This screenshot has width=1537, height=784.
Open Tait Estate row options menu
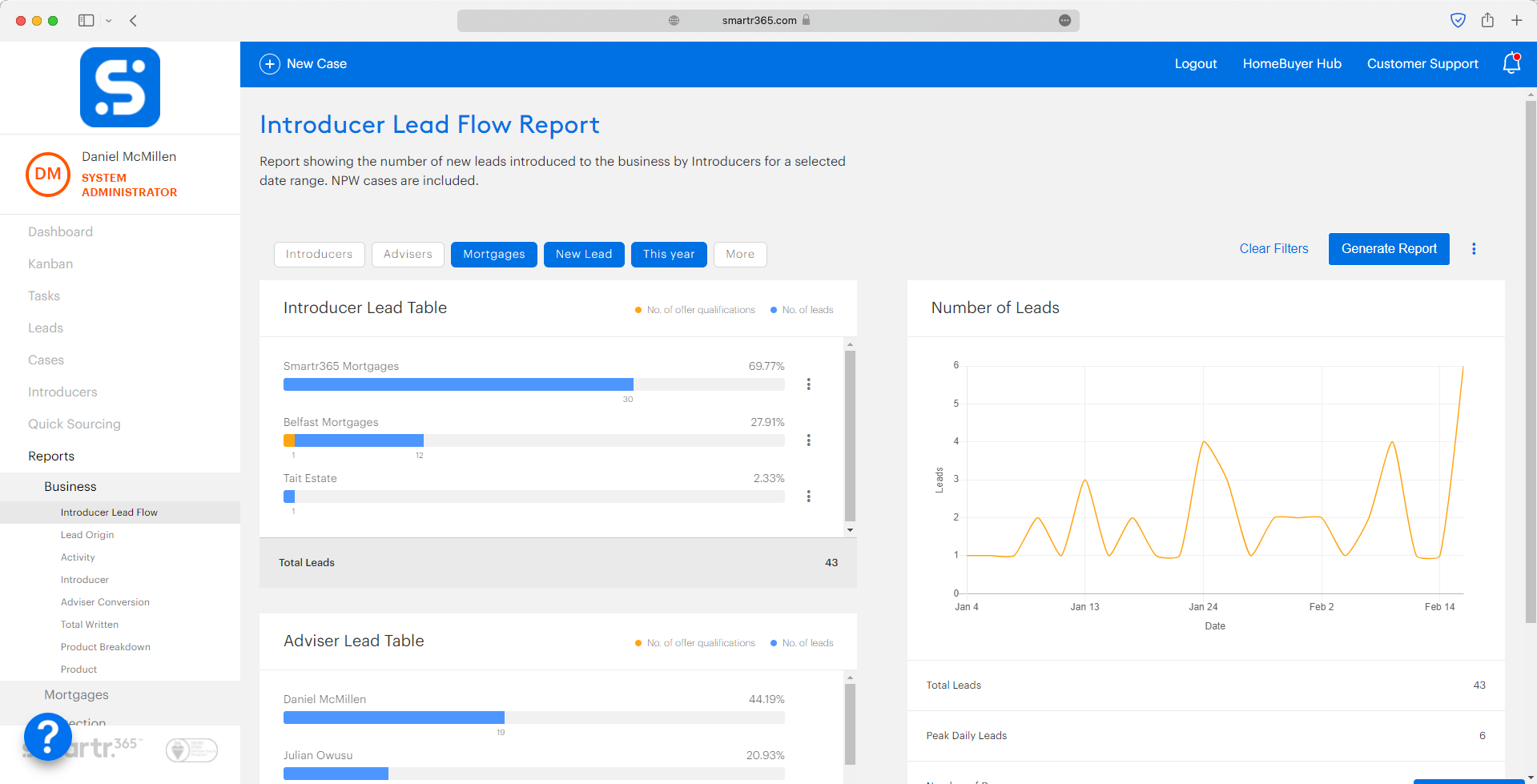[809, 497]
